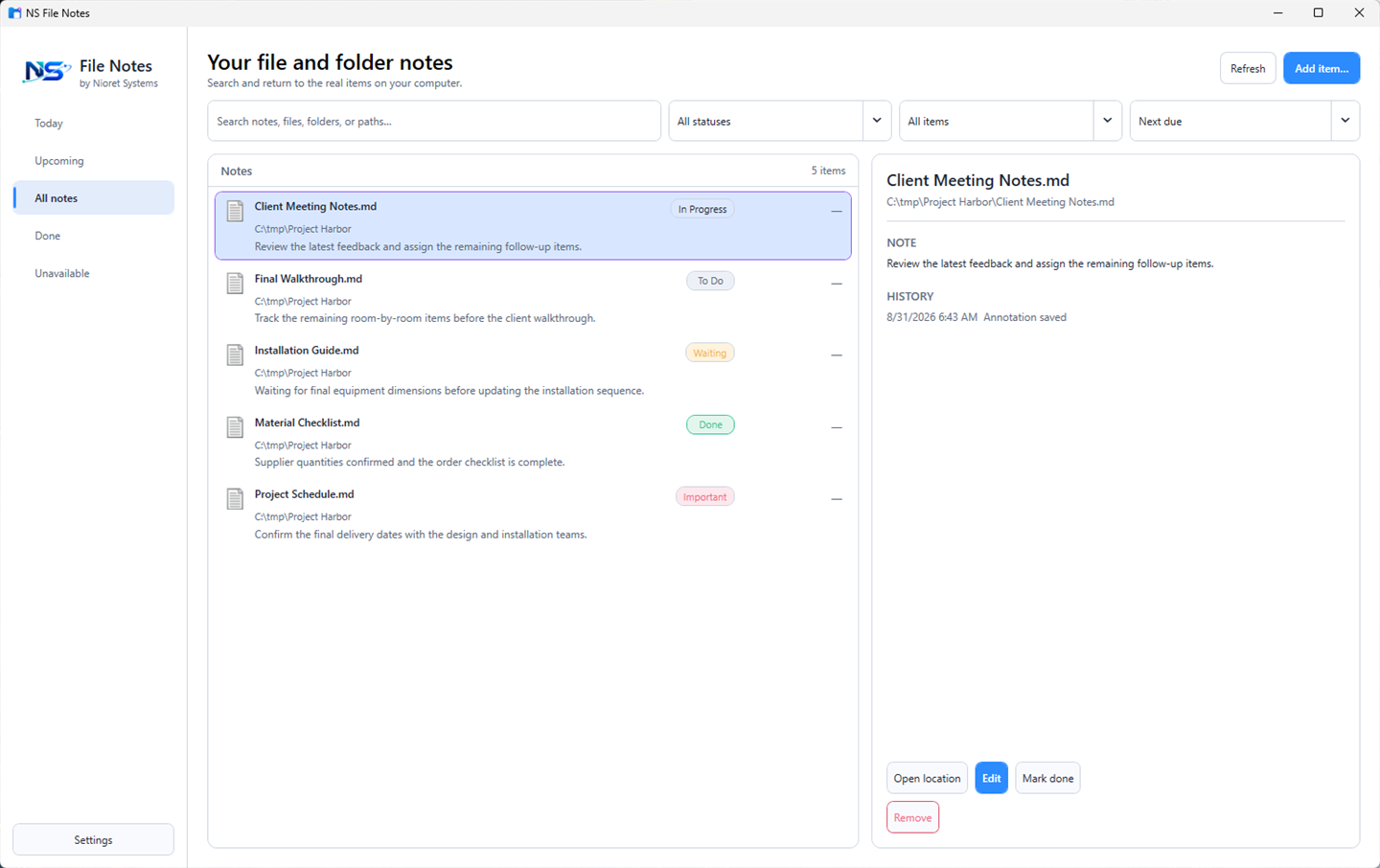Click the To Do status badge

click(x=710, y=281)
